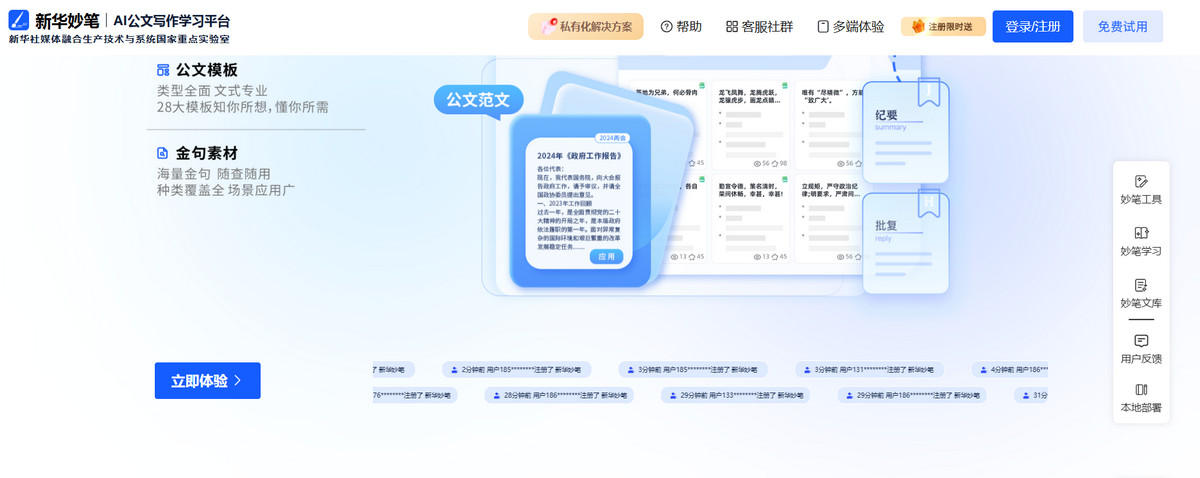
Task: Select 多端体验 in the header
Action: (850, 27)
